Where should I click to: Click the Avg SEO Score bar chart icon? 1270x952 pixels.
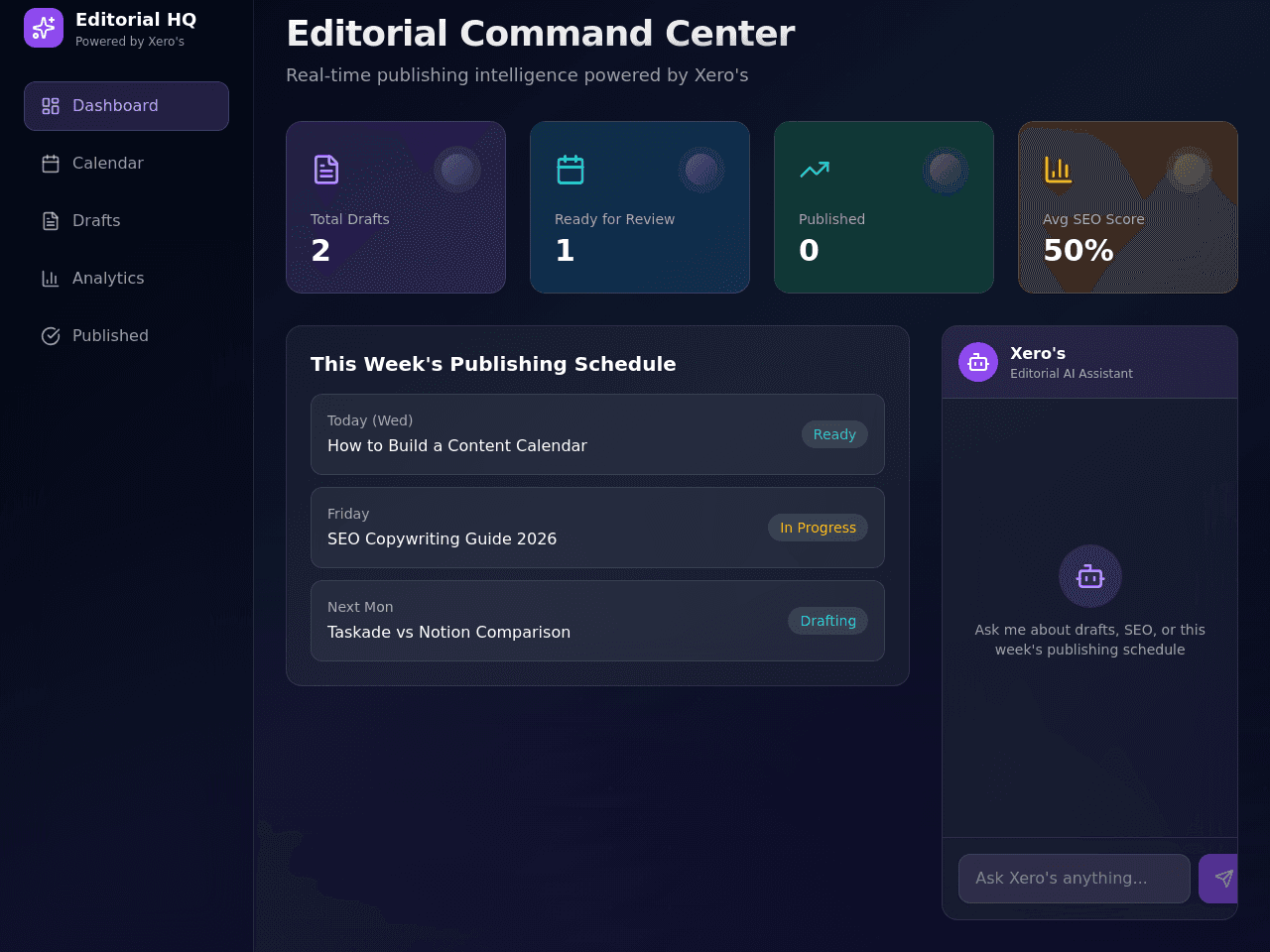(1059, 170)
